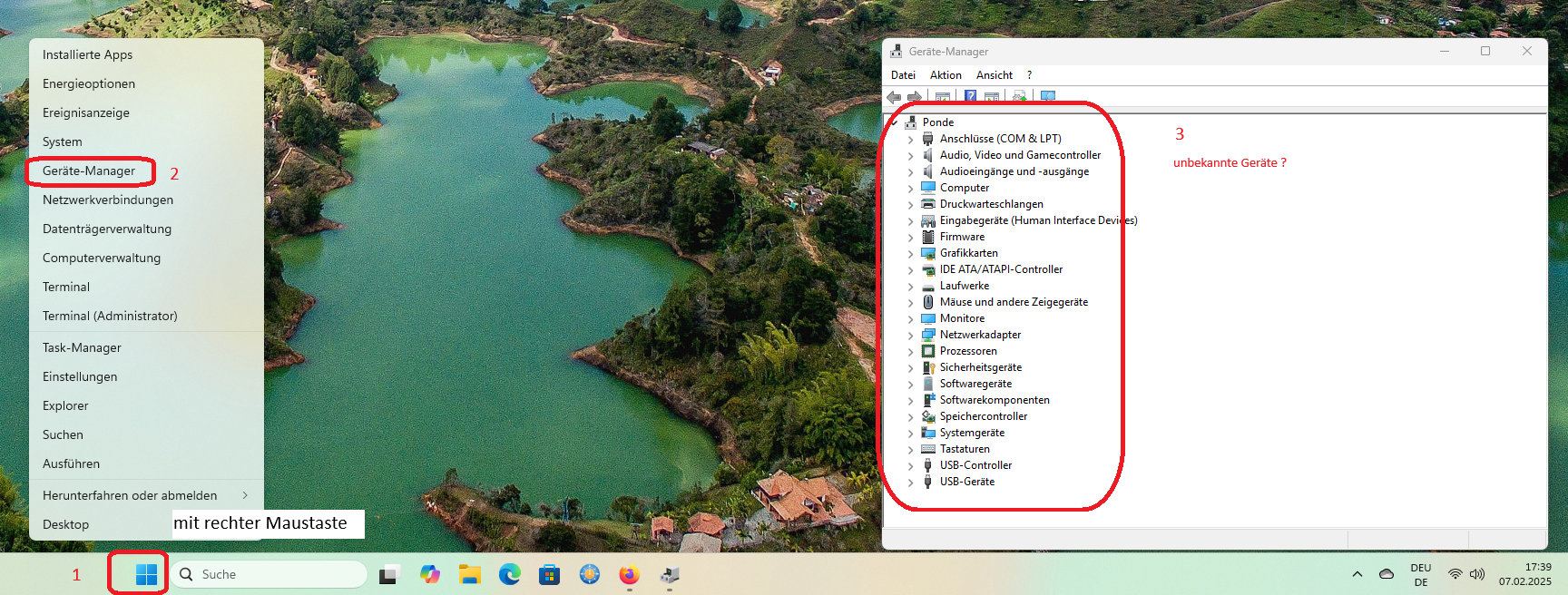Click the update driver toolbar icon
The image size is (1568, 595).
(1019, 97)
